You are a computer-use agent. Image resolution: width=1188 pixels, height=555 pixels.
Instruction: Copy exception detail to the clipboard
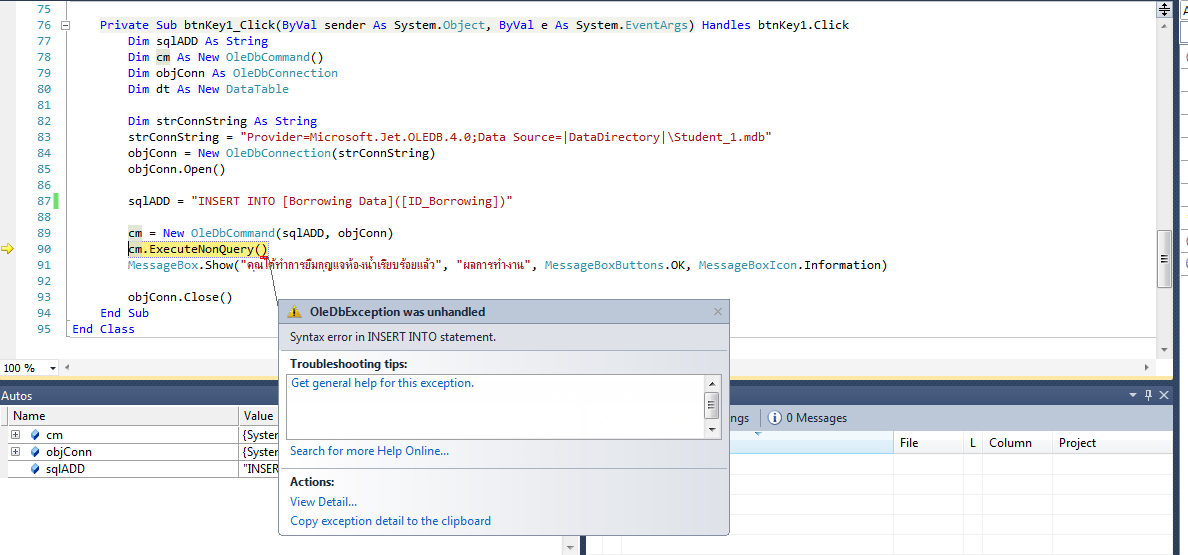[x=390, y=521]
